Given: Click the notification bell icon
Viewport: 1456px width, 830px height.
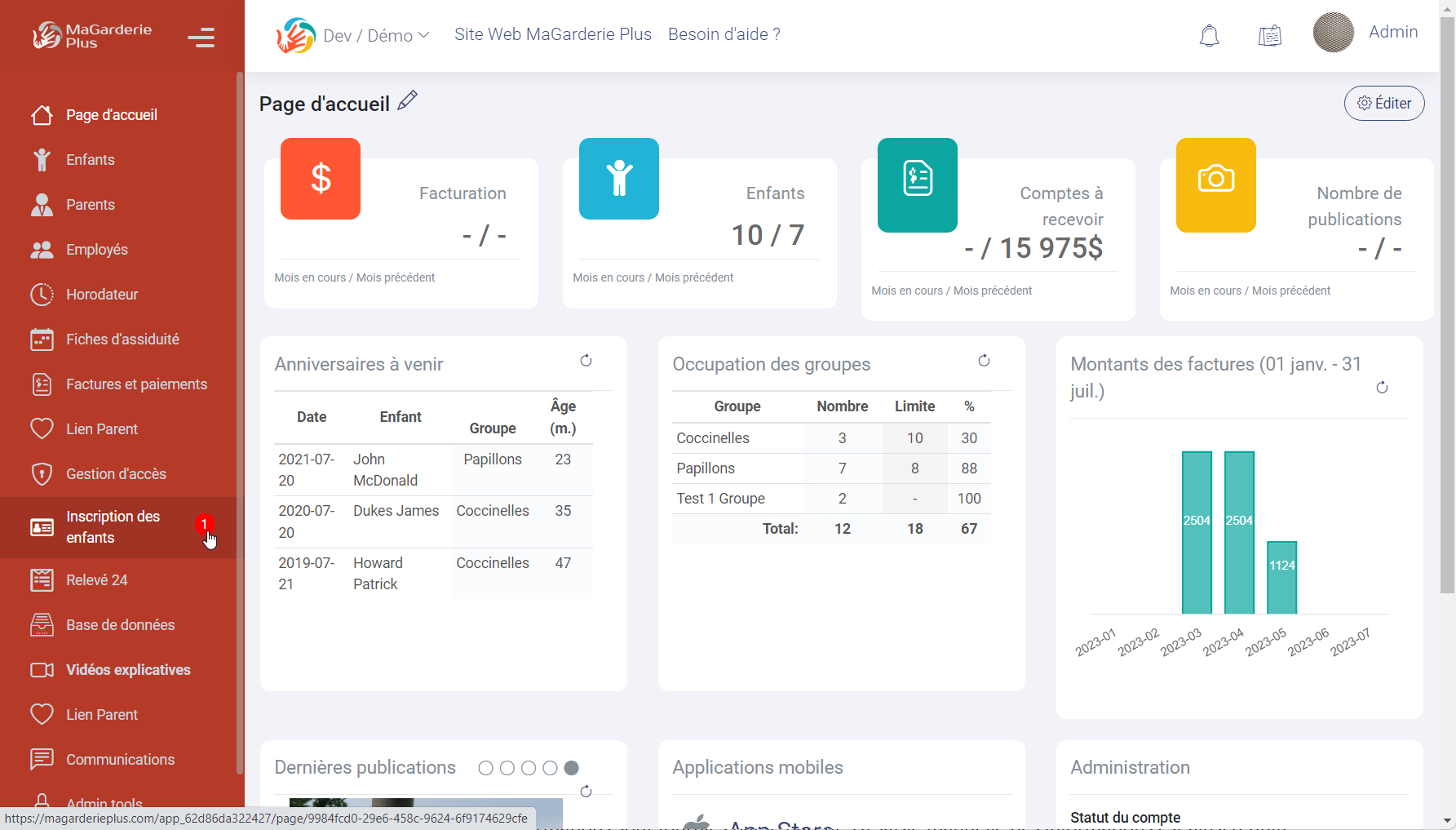Looking at the screenshot, I should click(x=1209, y=36).
